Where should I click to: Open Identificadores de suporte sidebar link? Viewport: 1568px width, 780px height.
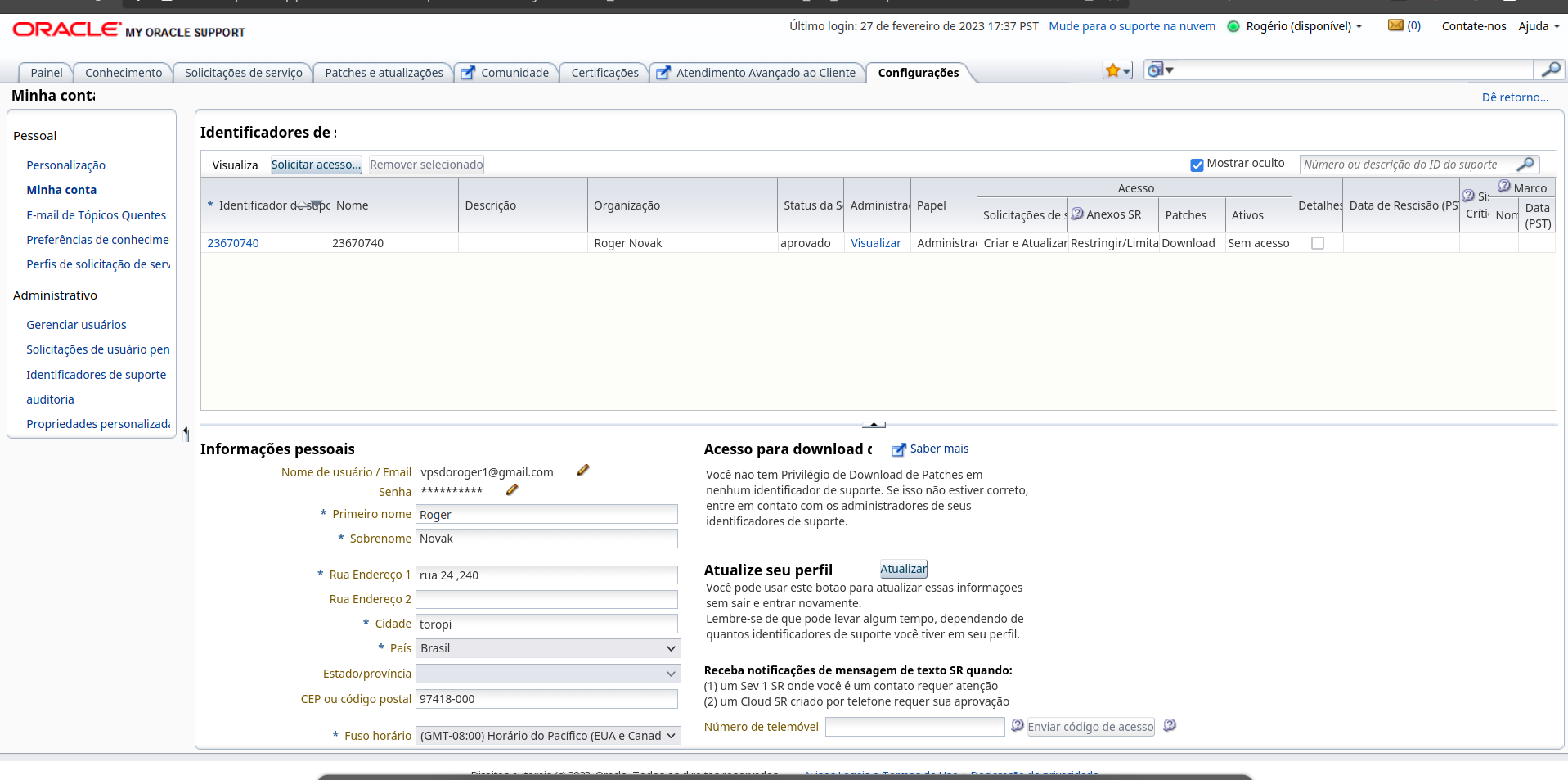(x=97, y=375)
